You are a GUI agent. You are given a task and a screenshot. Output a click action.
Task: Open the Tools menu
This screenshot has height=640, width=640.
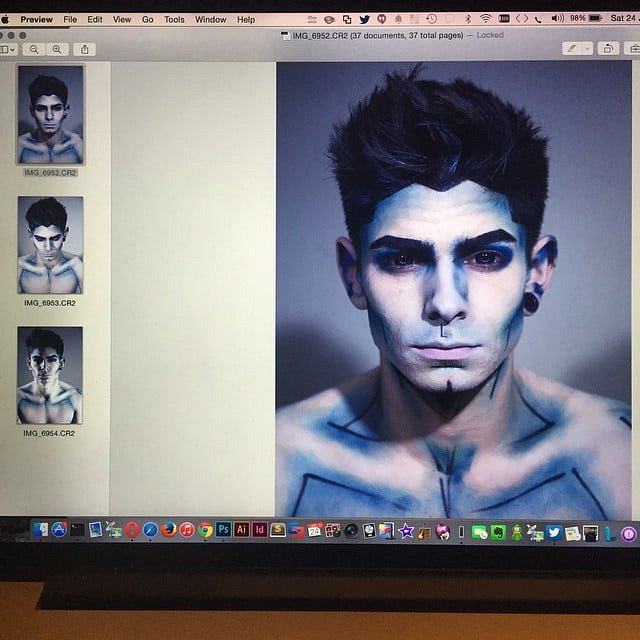pyautogui.click(x=174, y=19)
